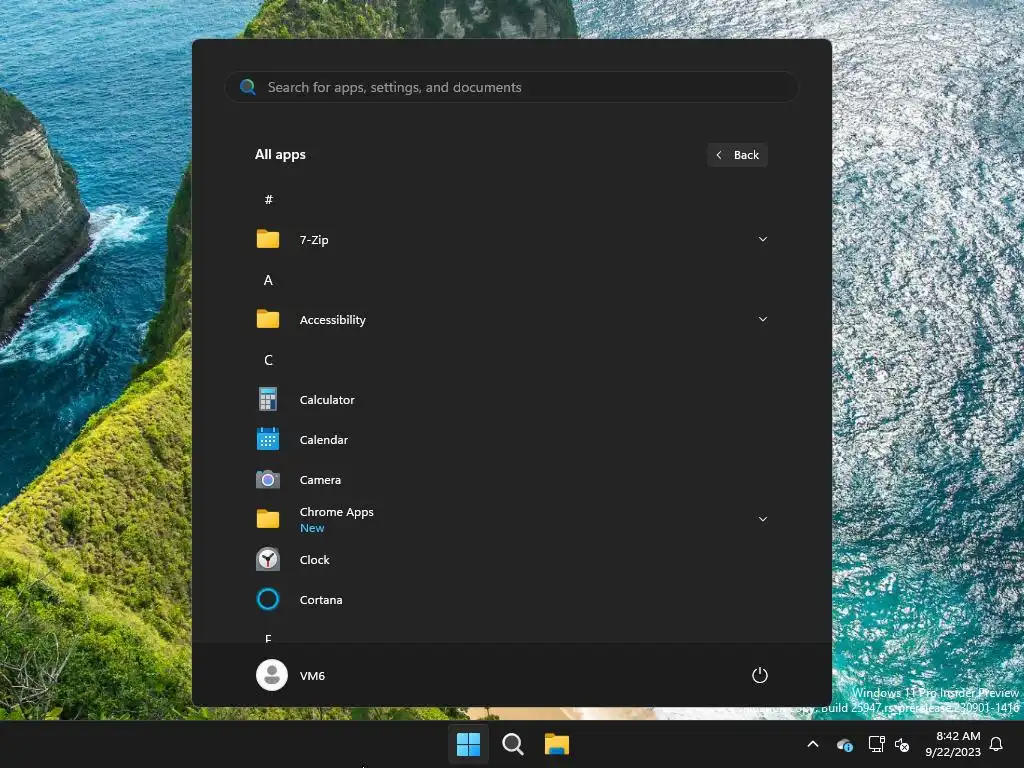The height and width of the screenshot is (768, 1024).
Task: Jump via the # letter header
Action: click(x=268, y=199)
